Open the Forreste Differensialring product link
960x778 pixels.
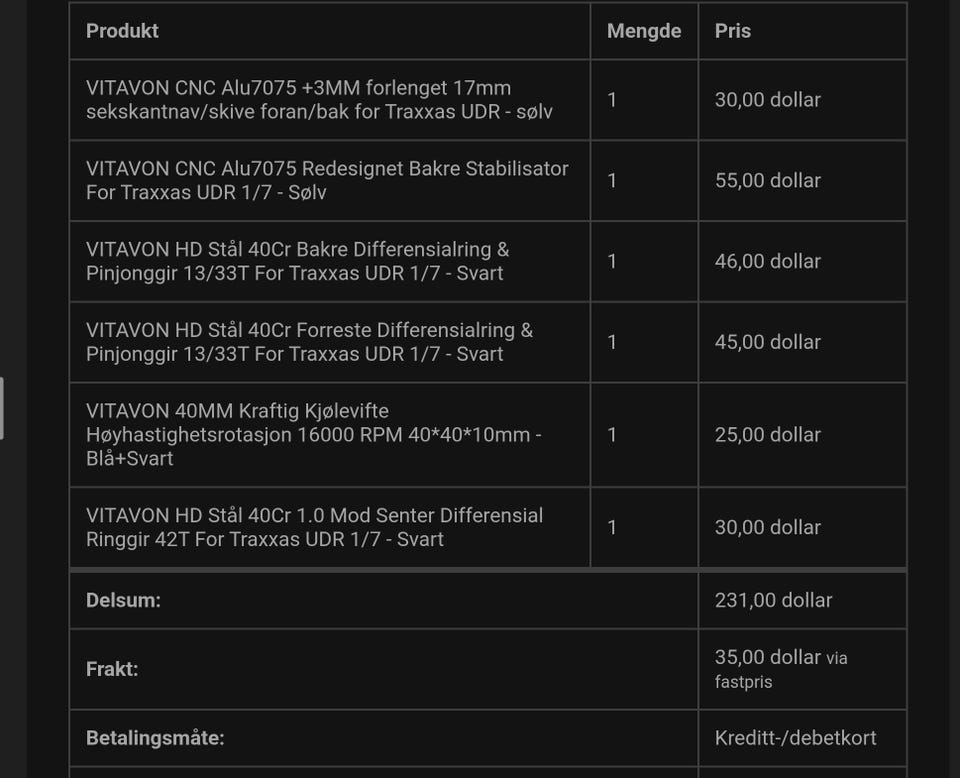309,342
